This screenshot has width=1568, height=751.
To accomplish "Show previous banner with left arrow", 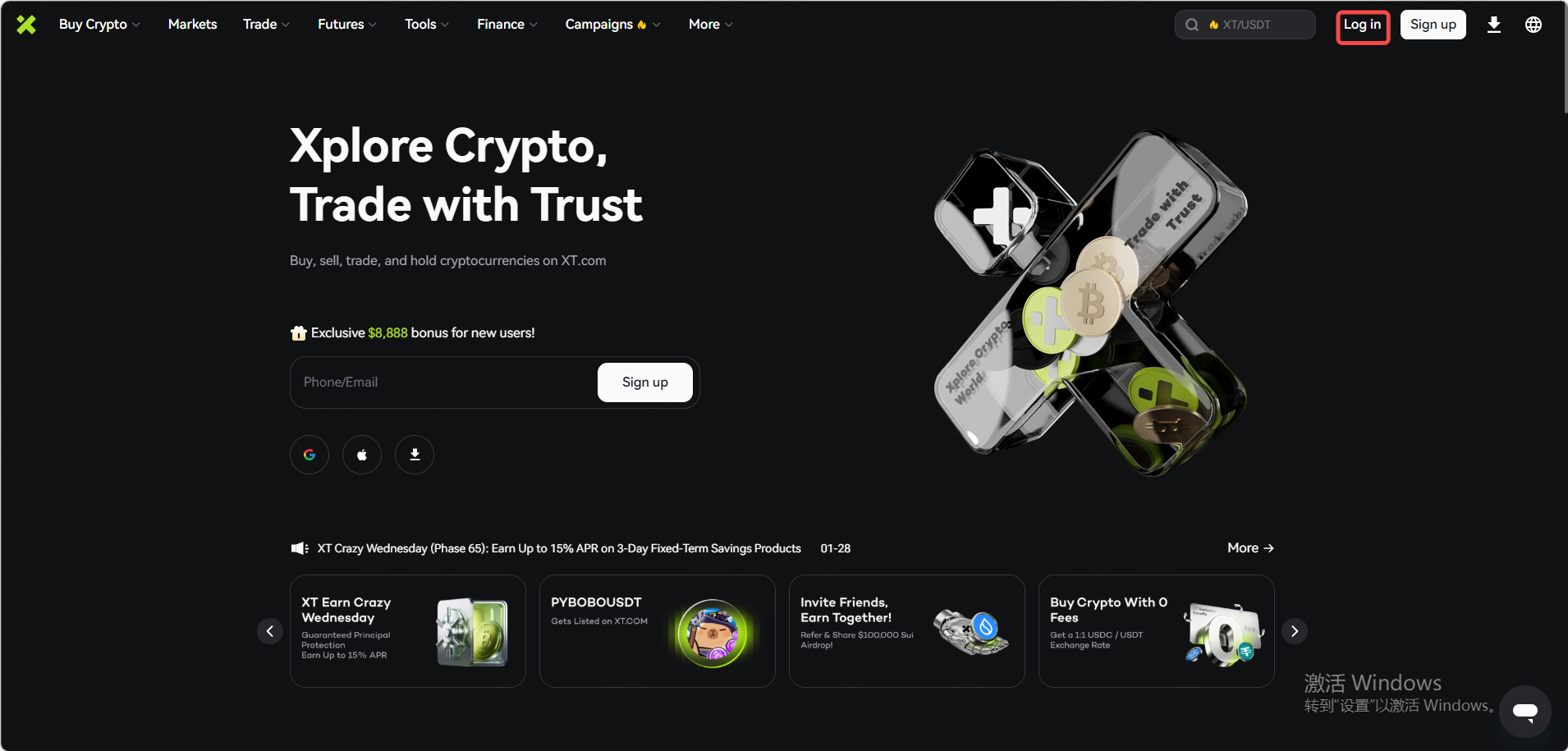I will (270, 631).
